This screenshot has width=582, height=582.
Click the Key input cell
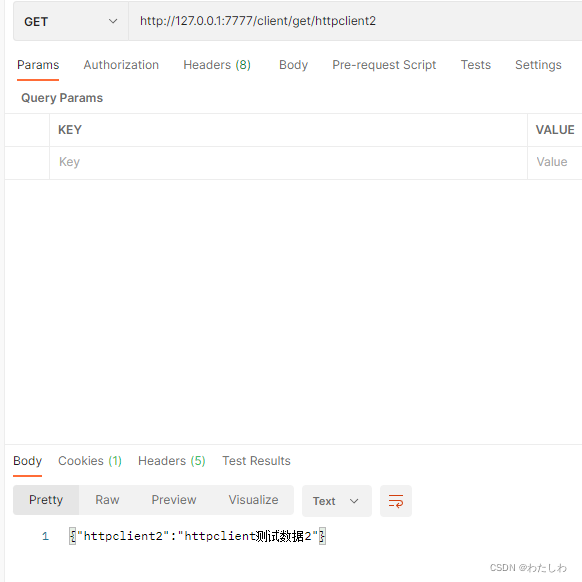[x=288, y=163]
